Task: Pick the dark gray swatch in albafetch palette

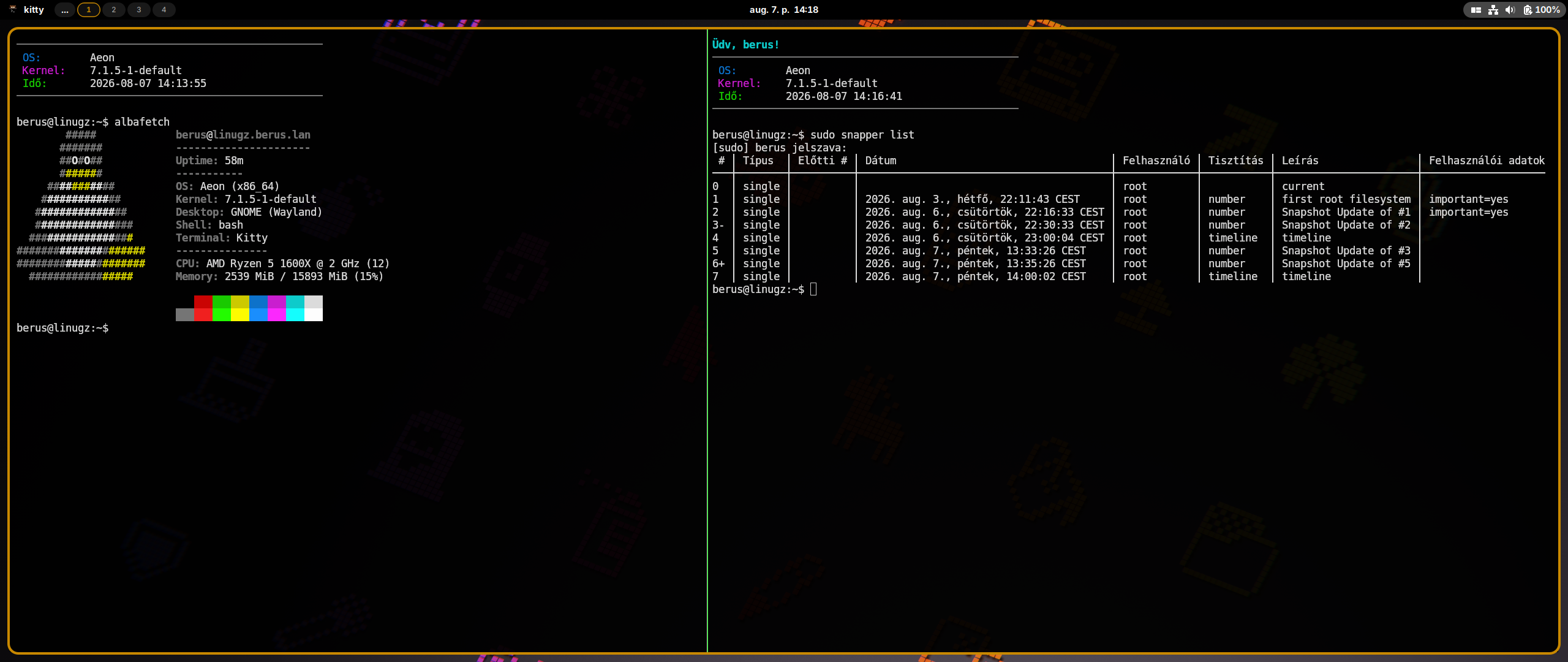Action: coord(185,314)
